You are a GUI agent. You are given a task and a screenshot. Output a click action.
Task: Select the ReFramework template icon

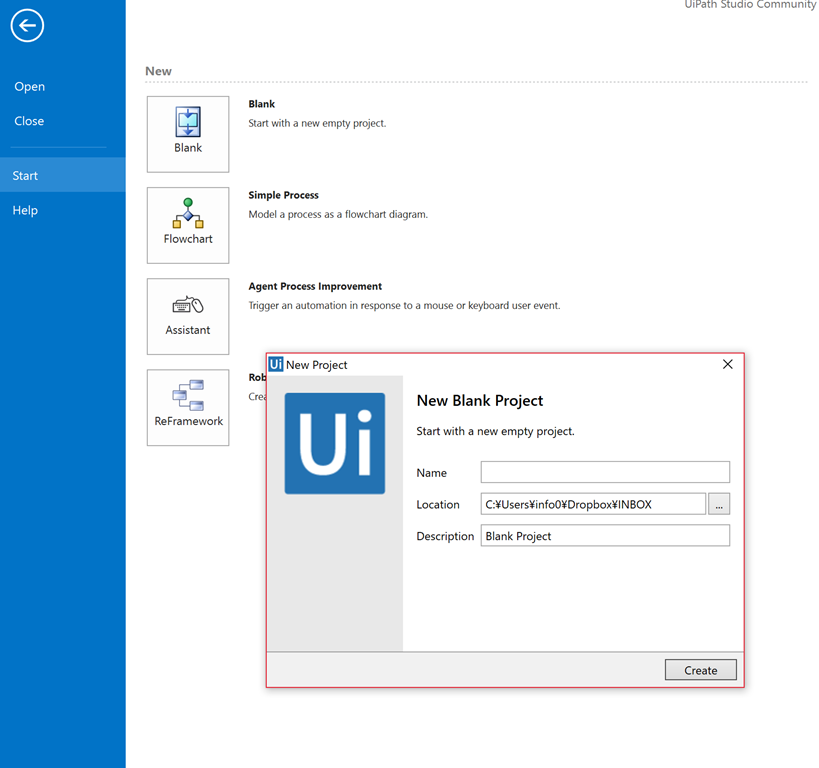point(188,408)
